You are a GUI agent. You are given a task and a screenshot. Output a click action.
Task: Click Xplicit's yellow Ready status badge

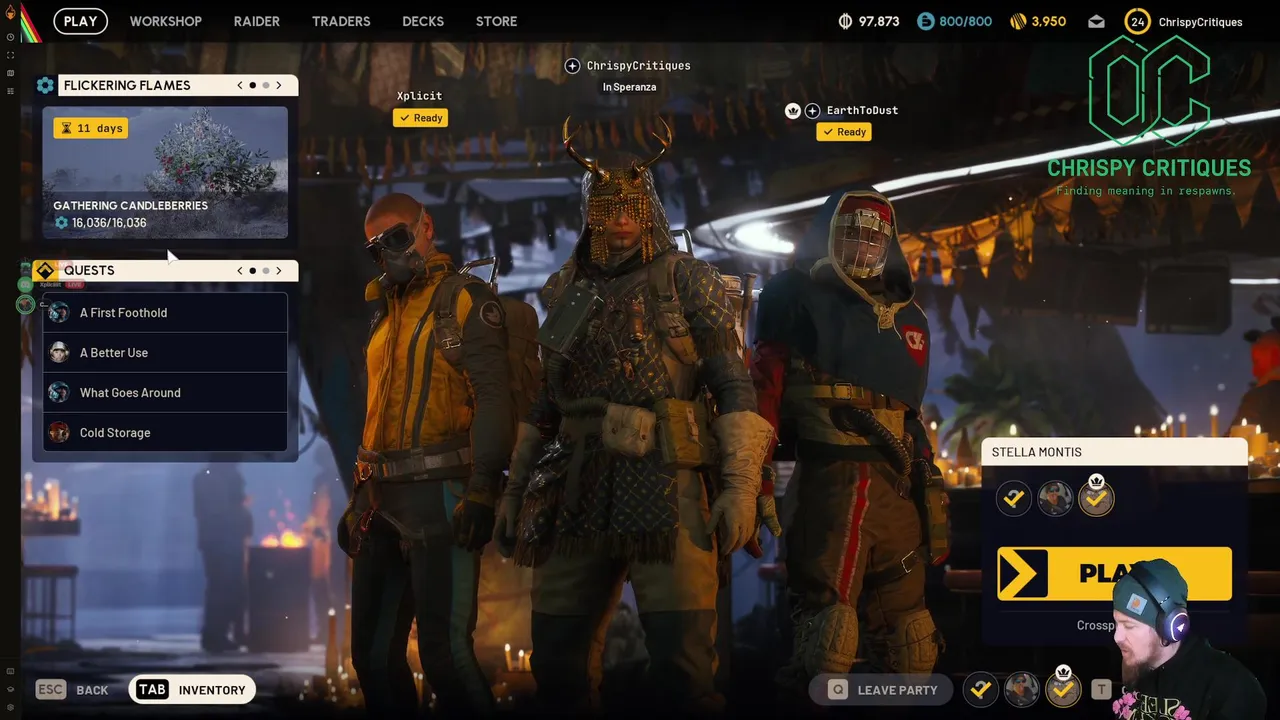tap(420, 118)
